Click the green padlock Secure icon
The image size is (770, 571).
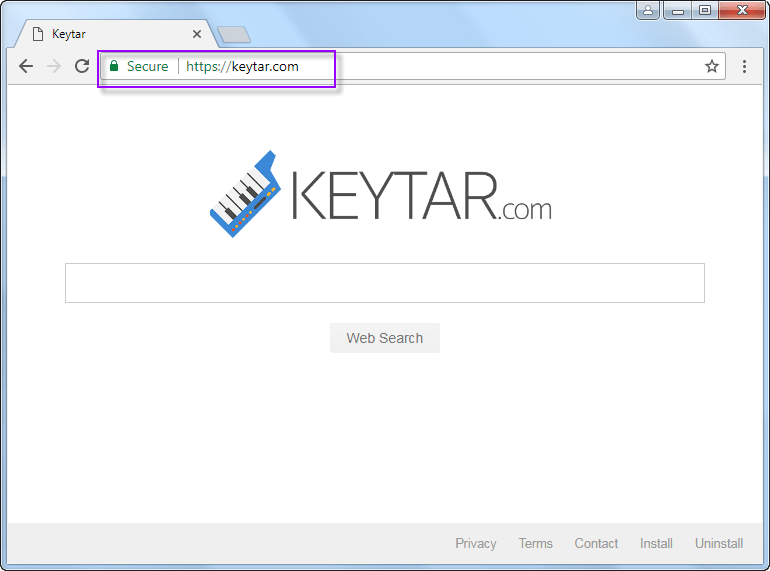pos(114,66)
